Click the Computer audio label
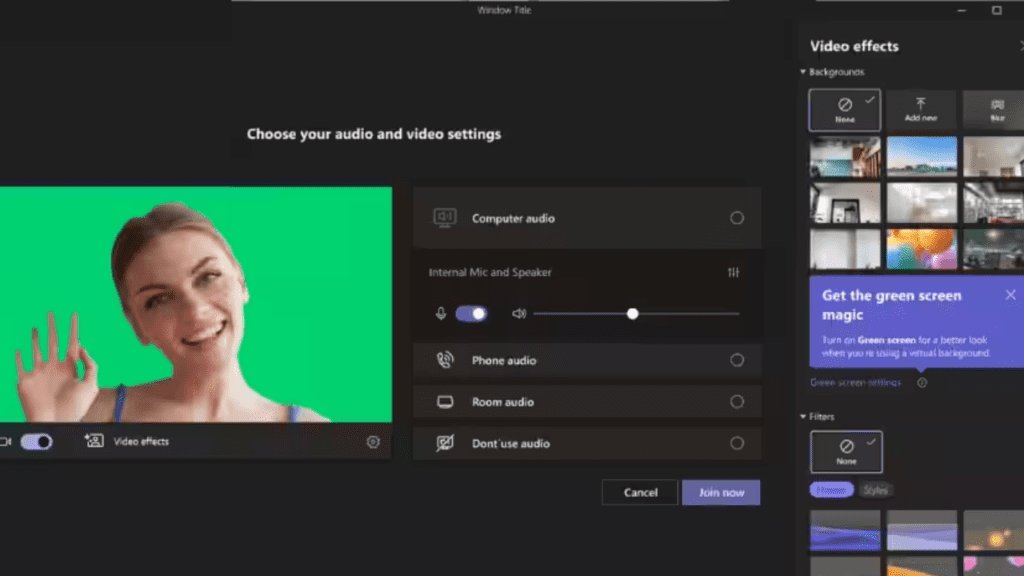 click(x=513, y=218)
